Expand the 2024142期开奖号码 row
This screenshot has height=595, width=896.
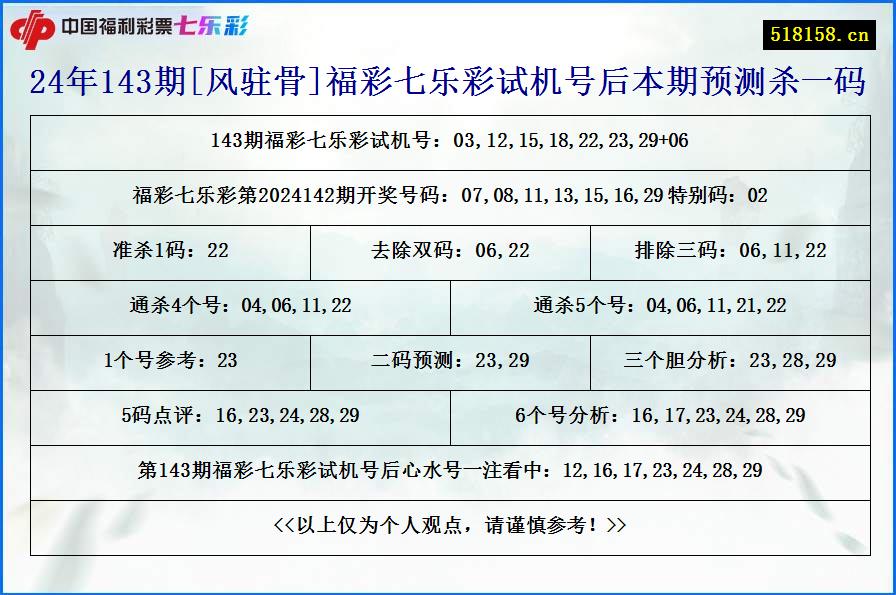[448, 197]
